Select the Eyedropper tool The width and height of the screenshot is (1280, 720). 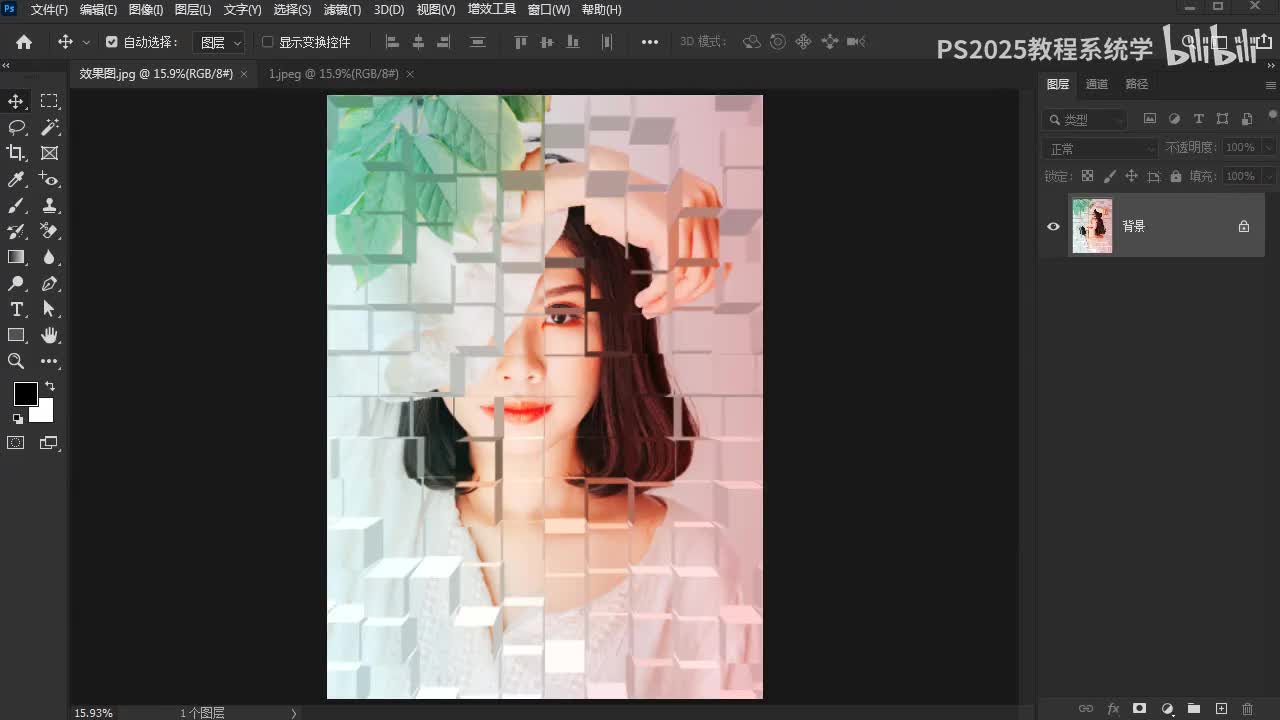click(x=16, y=179)
